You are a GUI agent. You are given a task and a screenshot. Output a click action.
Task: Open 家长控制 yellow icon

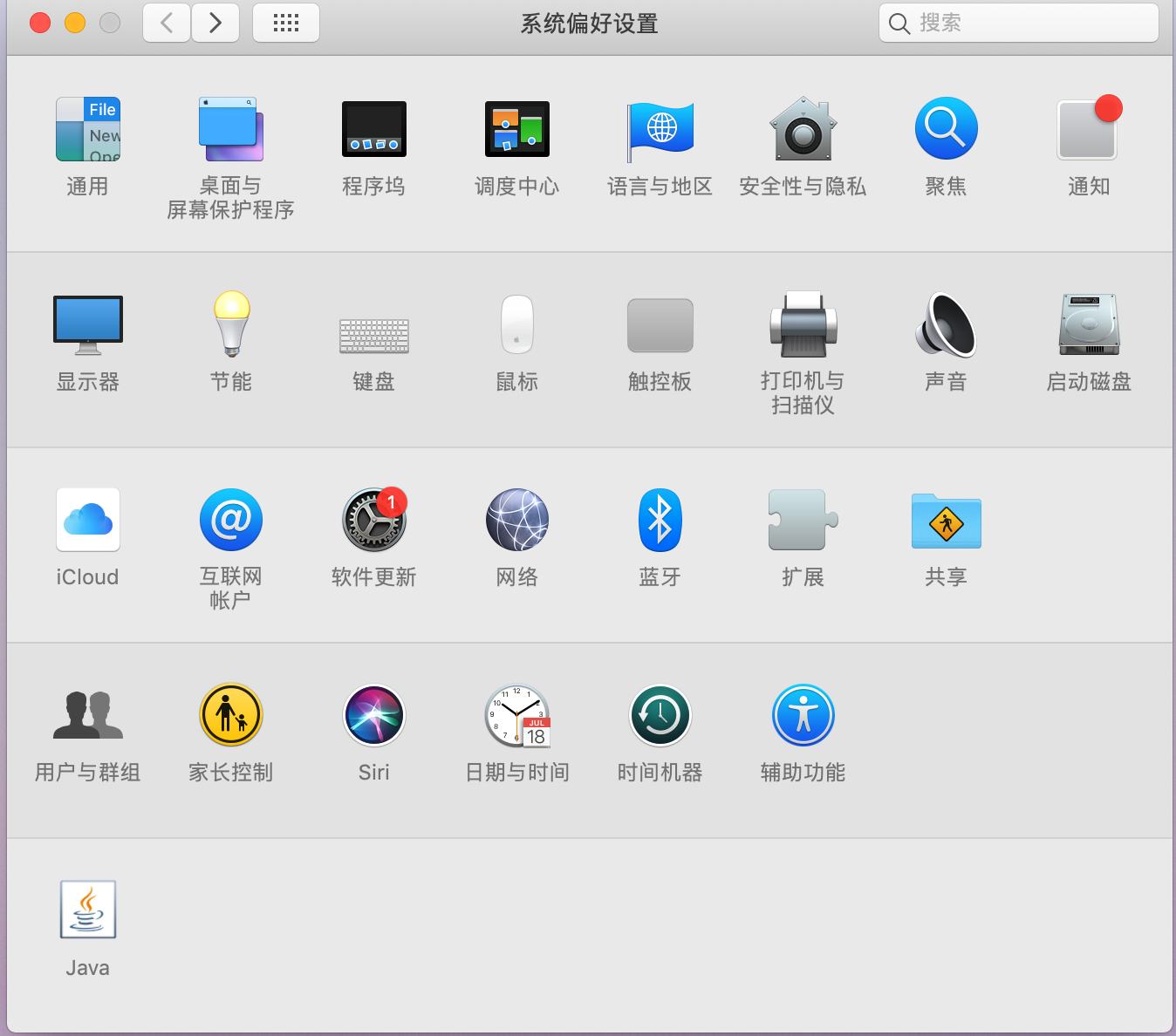[231, 715]
